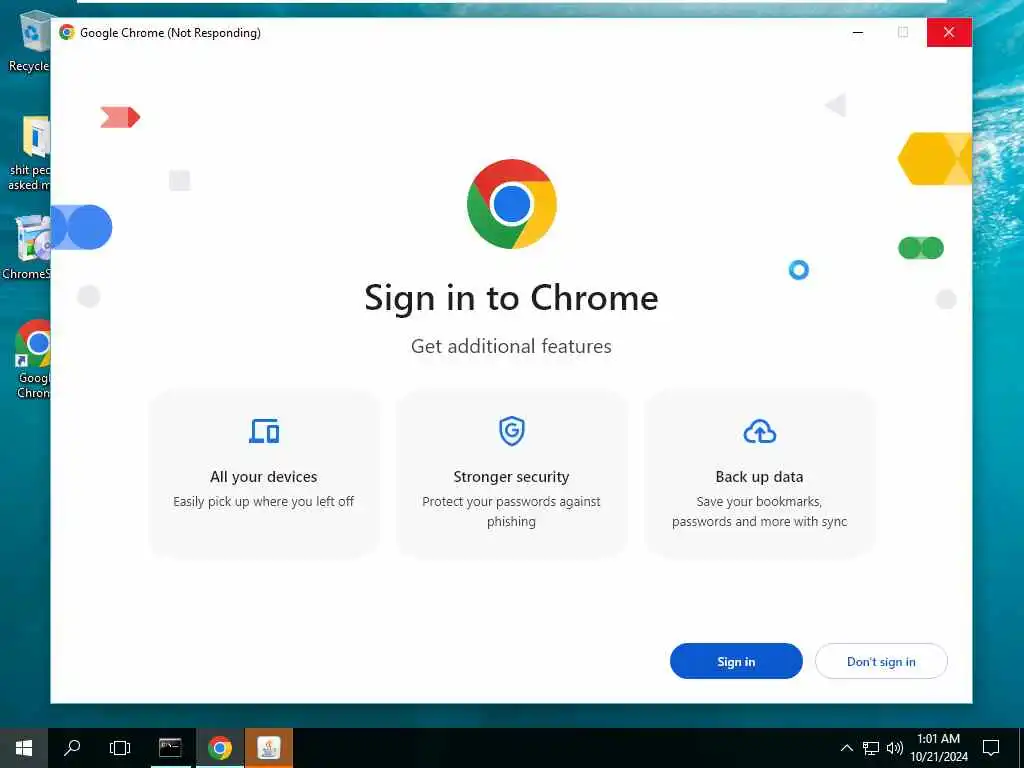The height and width of the screenshot is (768, 1024).
Task: Minimize the Google Chrome window
Action: pyautogui.click(x=858, y=32)
